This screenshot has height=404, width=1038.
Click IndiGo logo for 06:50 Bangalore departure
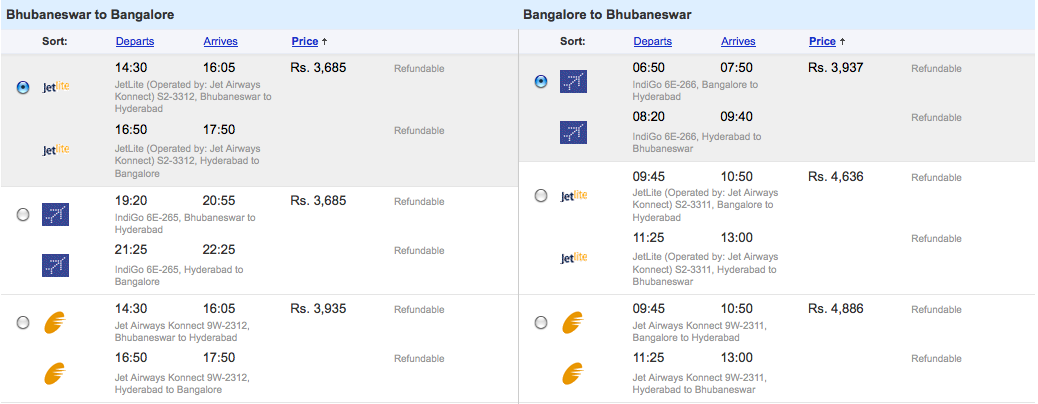pos(573,81)
